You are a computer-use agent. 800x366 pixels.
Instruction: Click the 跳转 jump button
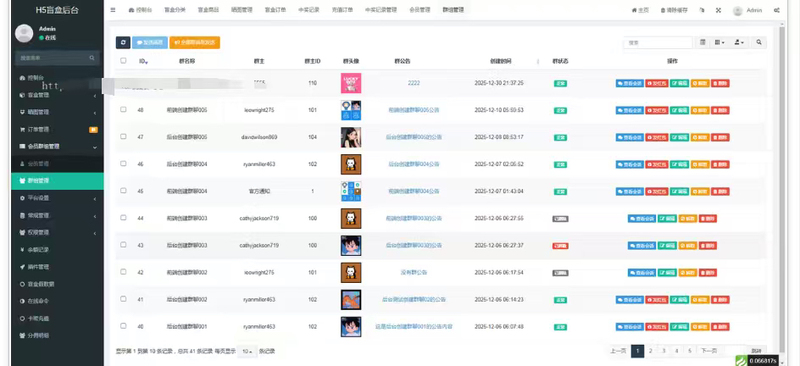[x=756, y=351]
